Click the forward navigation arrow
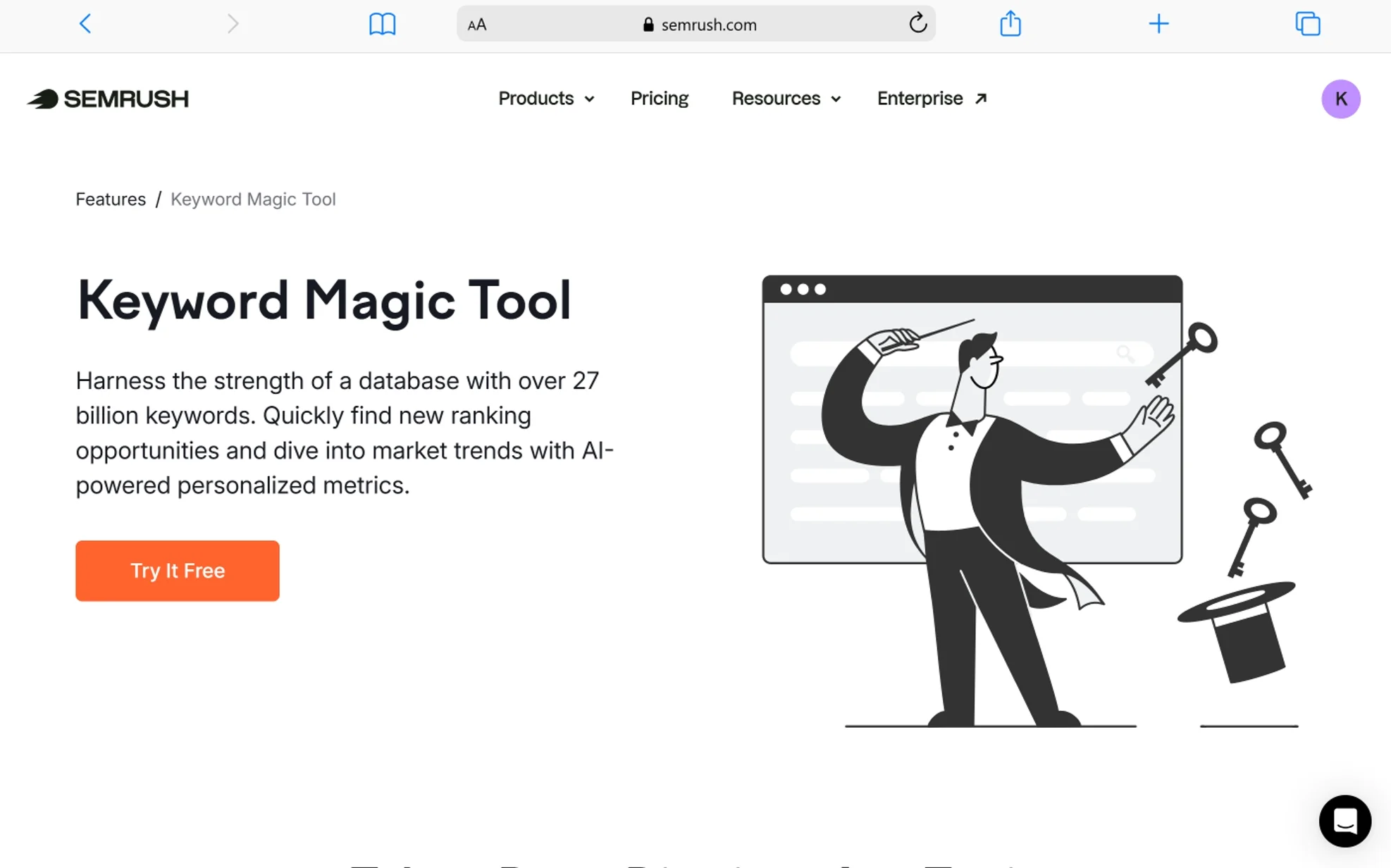Image resolution: width=1391 pixels, height=868 pixels. pos(233,24)
